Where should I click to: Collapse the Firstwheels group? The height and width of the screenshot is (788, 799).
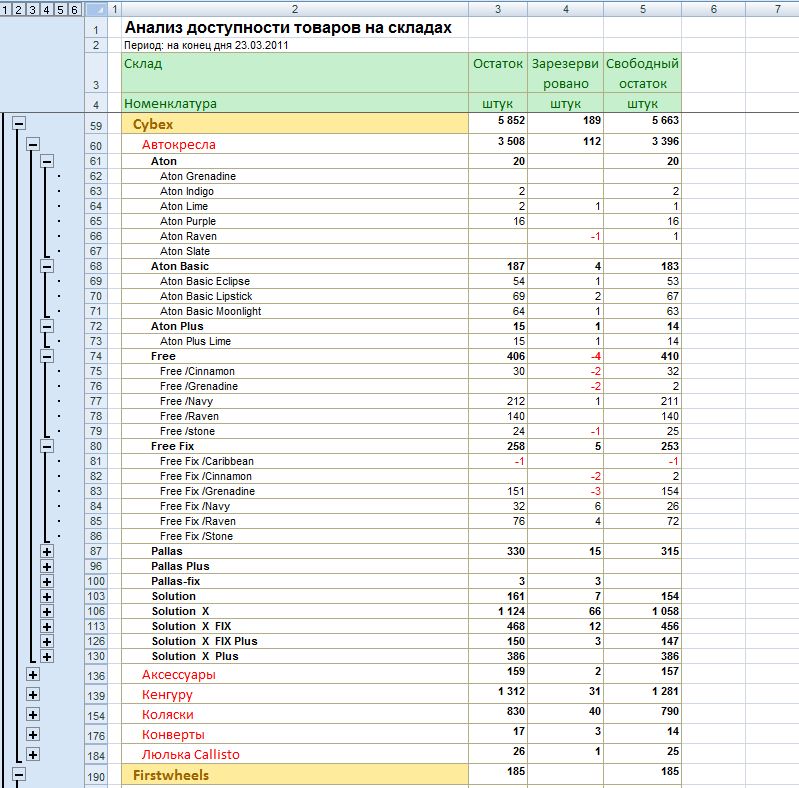(19, 775)
